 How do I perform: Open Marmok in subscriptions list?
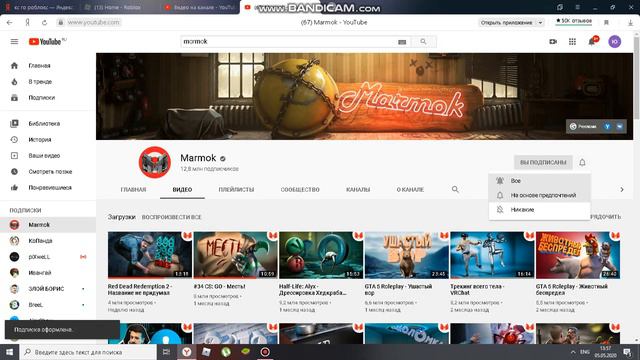[48, 225]
